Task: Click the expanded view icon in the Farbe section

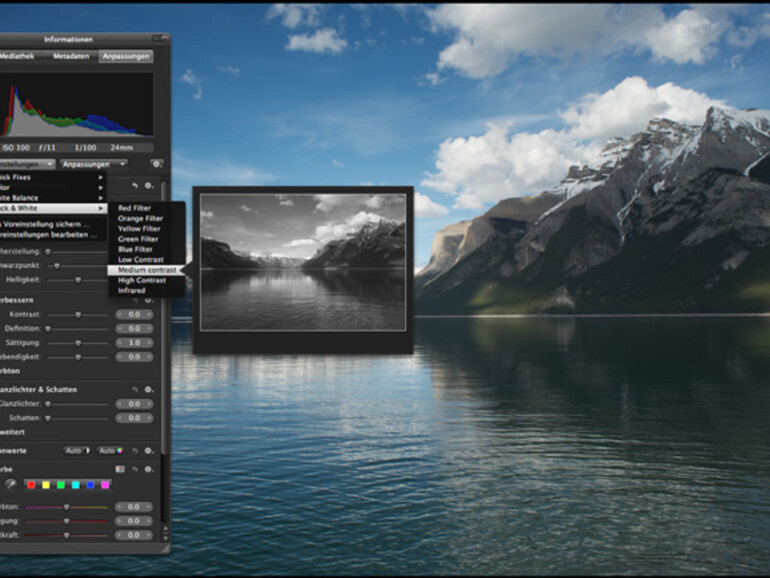Action: [x=120, y=468]
